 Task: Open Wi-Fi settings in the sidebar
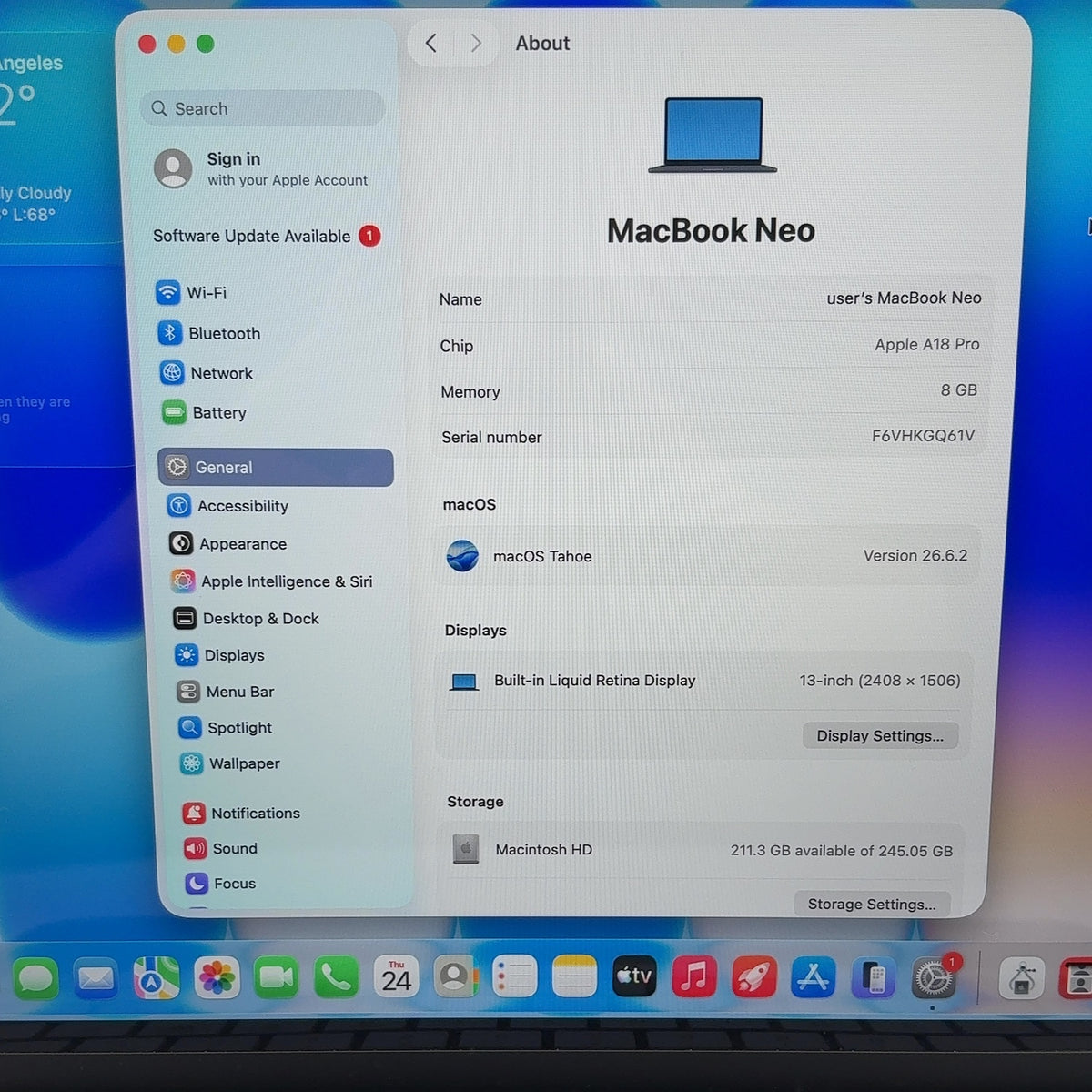(x=192, y=293)
